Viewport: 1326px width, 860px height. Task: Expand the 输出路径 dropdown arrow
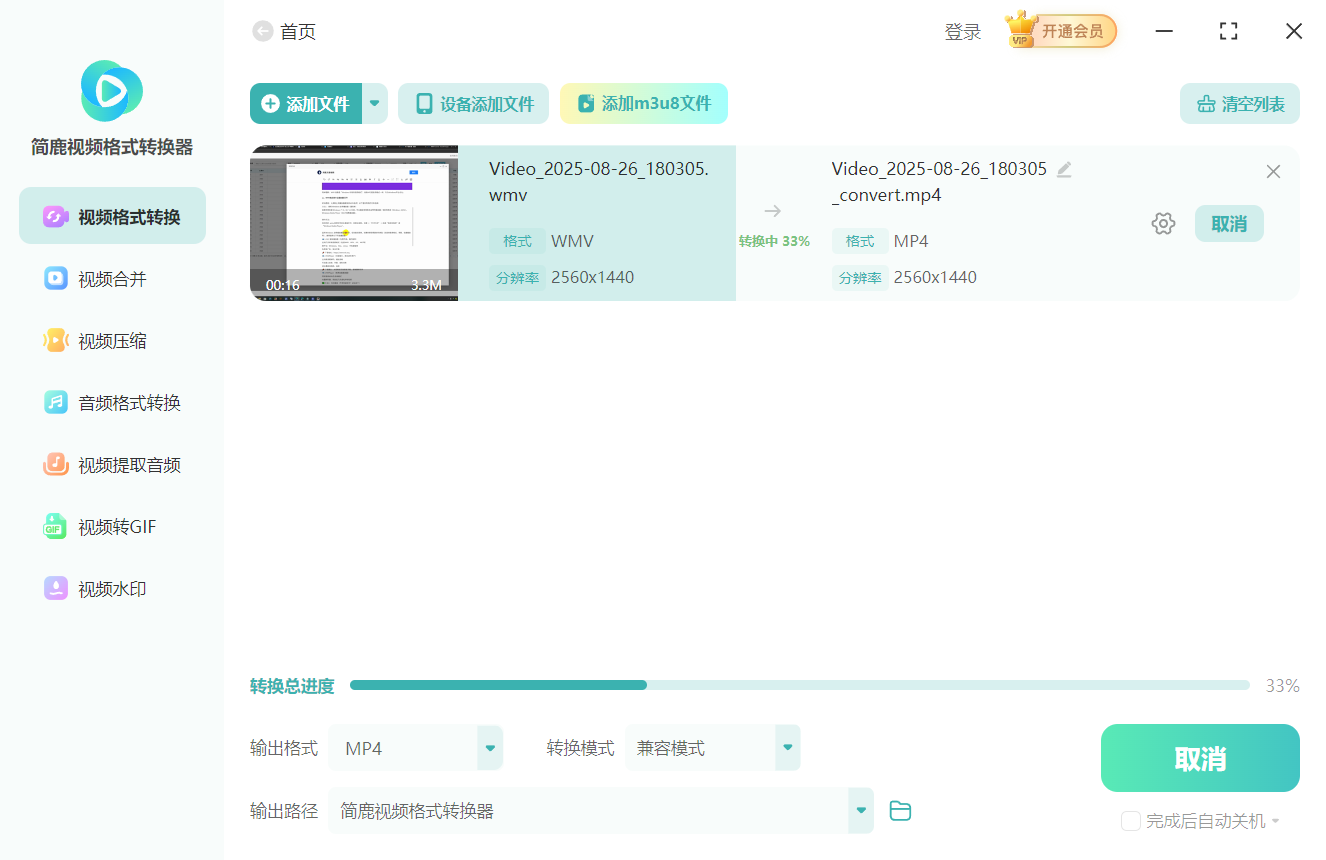[860, 811]
